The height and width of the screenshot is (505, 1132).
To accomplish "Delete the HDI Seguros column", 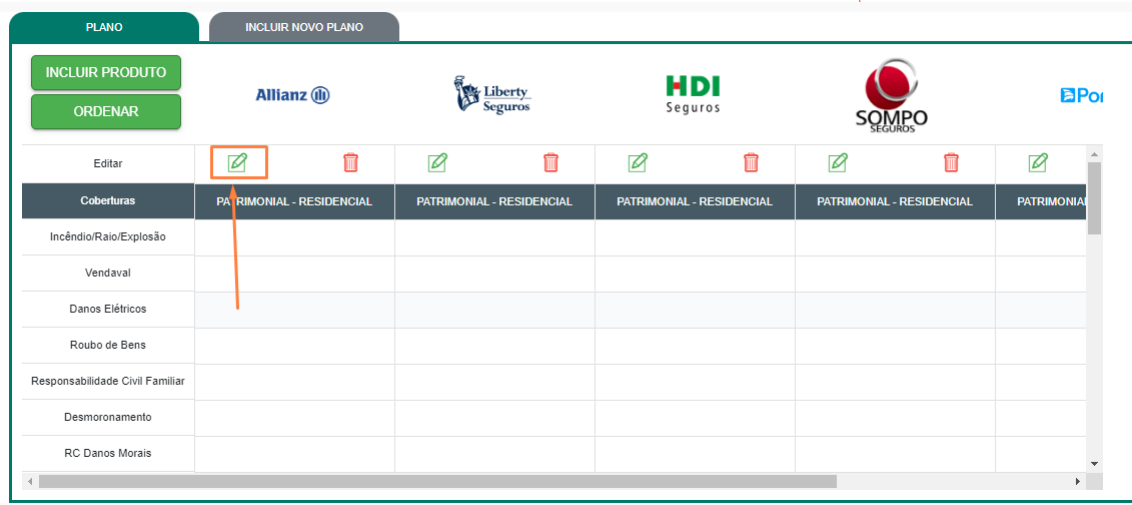I will (751, 162).
